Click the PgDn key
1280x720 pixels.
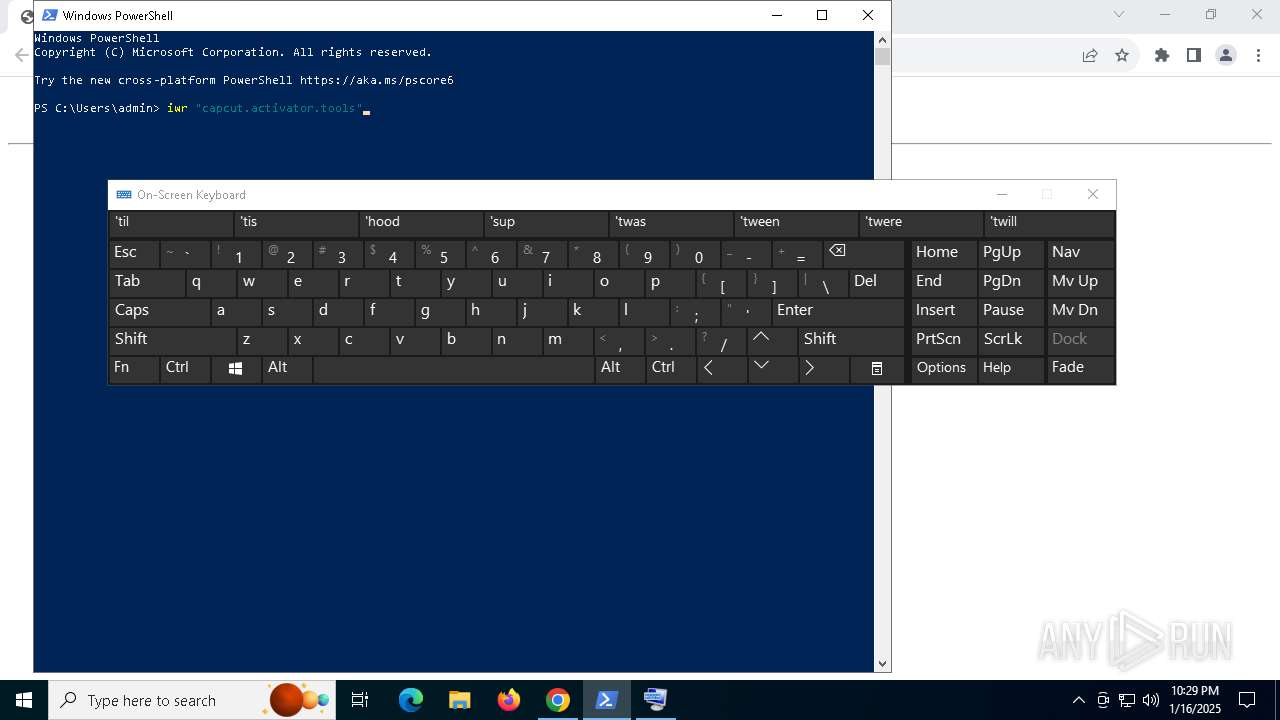[1011, 282]
